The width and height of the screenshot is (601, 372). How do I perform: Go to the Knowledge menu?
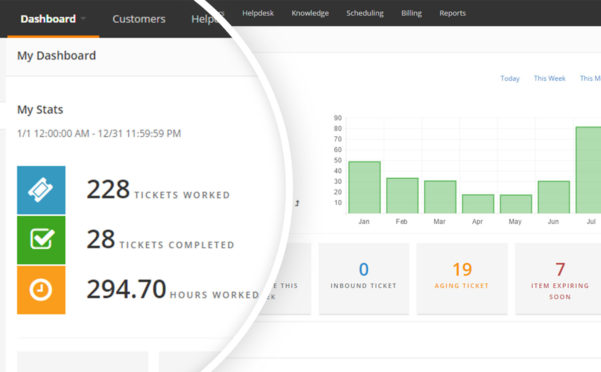[x=310, y=13]
